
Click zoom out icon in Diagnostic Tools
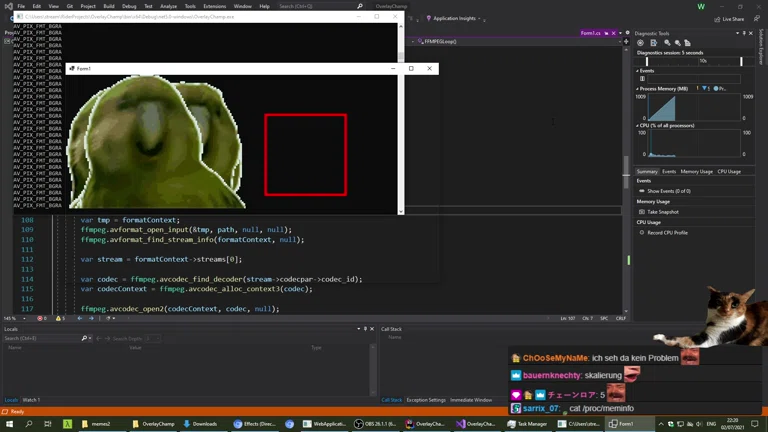(677, 43)
